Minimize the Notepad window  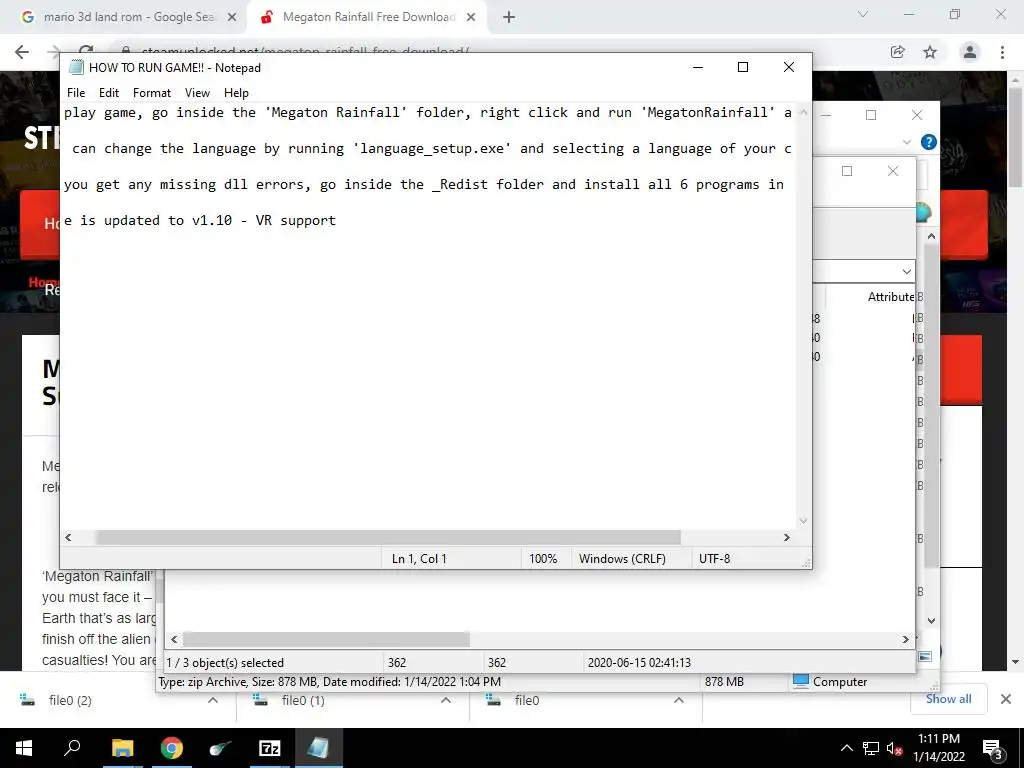pos(697,67)
